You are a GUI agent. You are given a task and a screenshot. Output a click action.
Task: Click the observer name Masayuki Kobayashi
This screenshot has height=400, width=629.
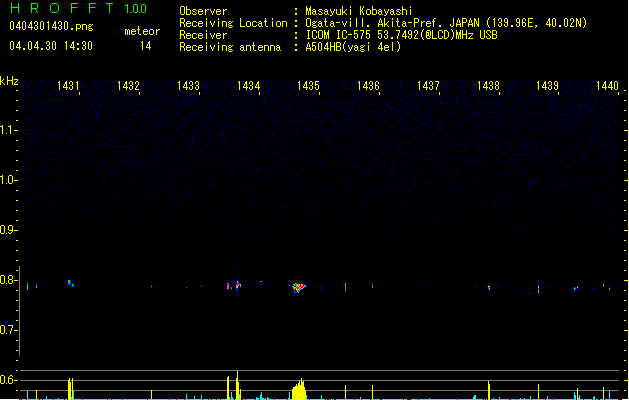click(359, 11)
